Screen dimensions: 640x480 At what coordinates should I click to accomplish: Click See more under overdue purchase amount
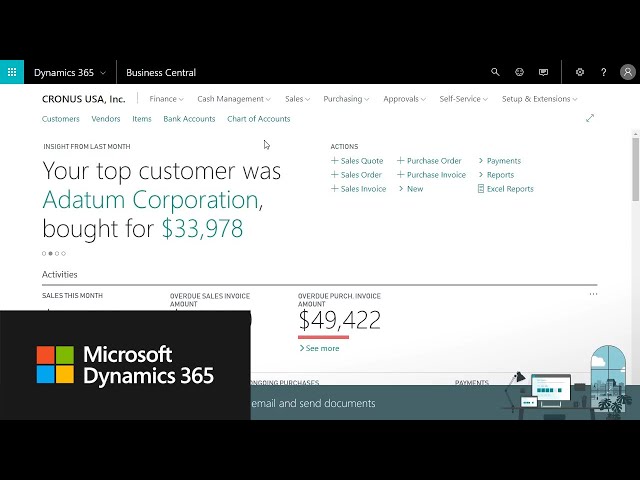point(319,348)
